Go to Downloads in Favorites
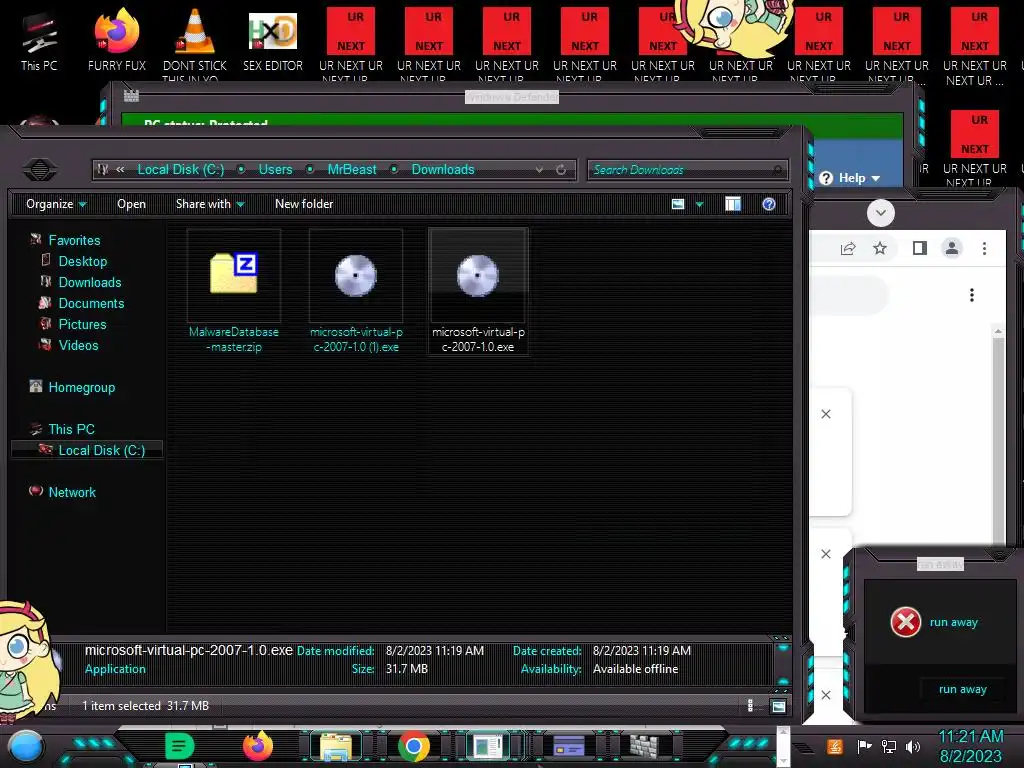Screen dimensions: 1024x768 [90, 282]
